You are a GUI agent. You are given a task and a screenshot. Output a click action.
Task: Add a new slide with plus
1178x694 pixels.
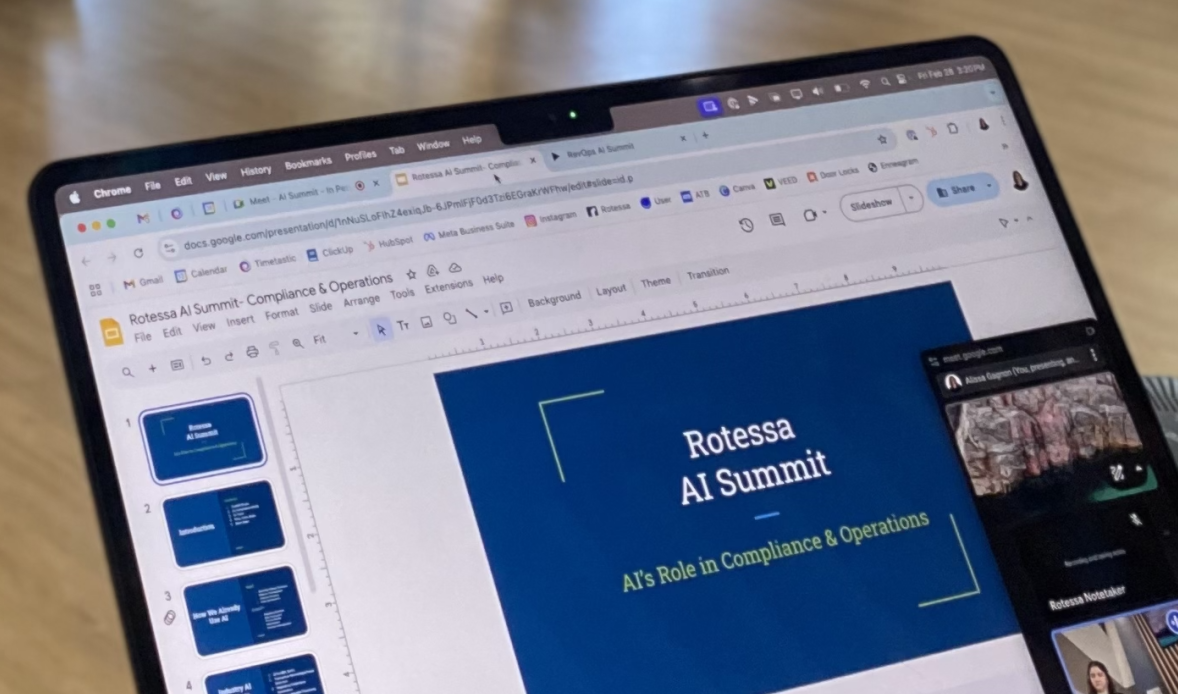pos(153,368)
